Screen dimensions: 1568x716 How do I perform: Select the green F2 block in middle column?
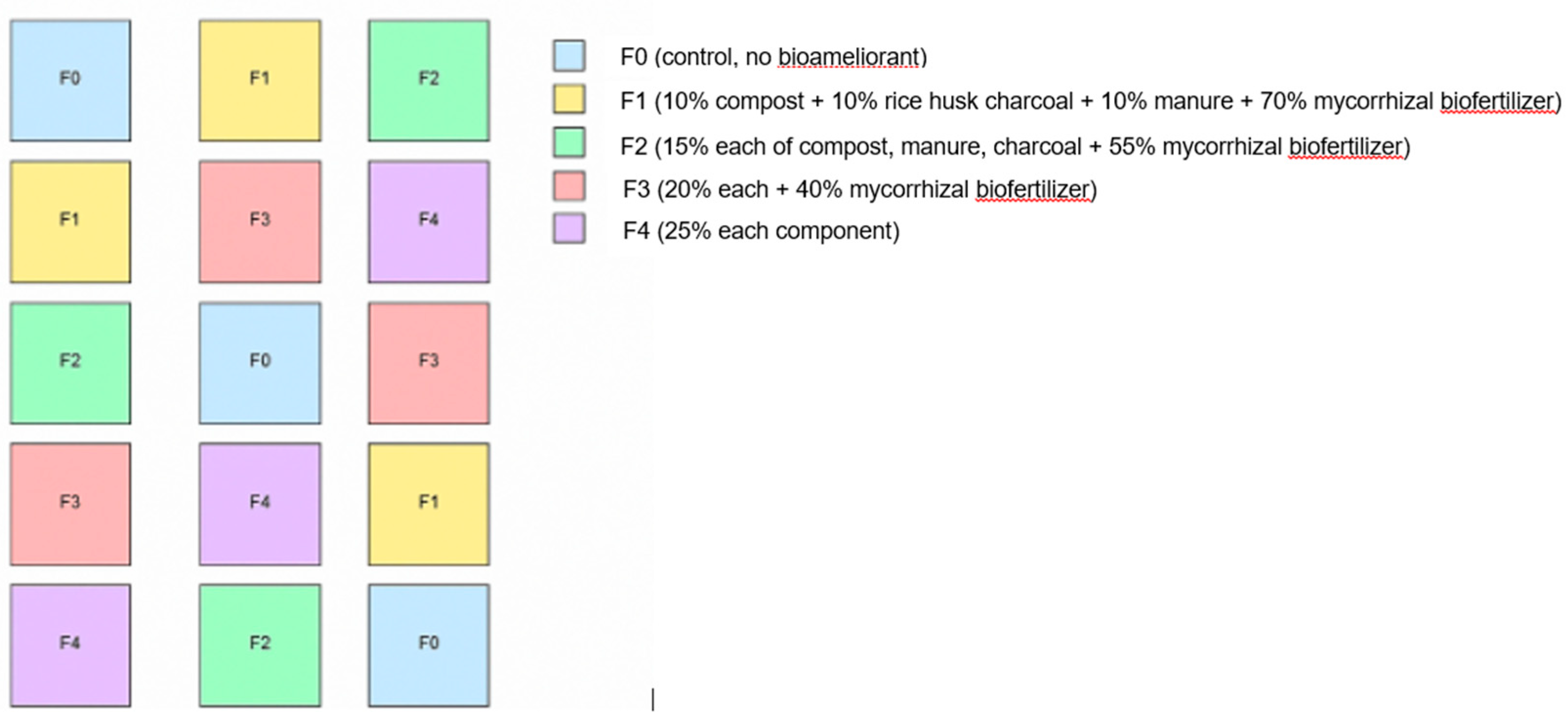point(260,645)
